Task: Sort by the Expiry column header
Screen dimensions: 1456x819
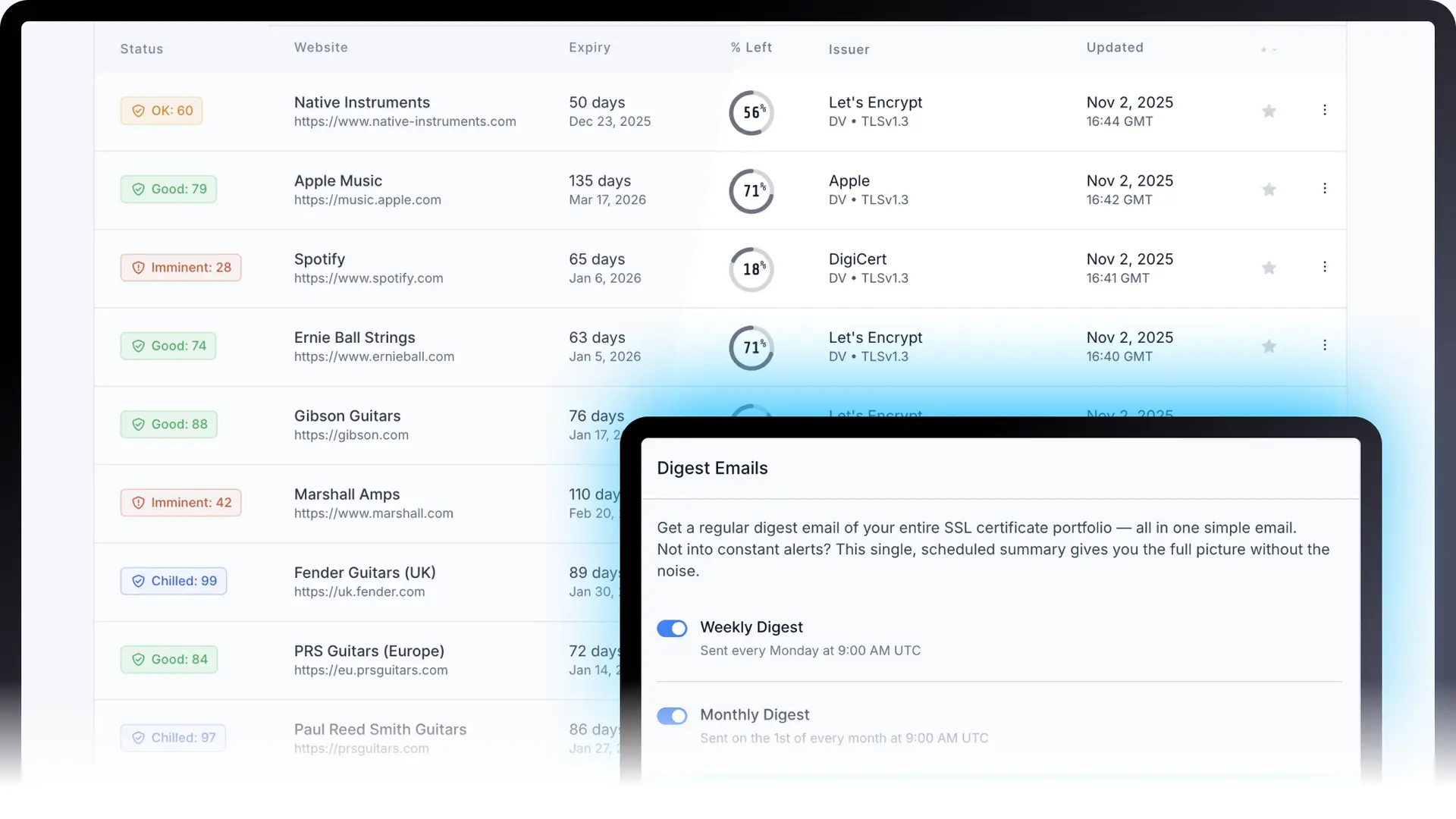Action: pos(589,47)
